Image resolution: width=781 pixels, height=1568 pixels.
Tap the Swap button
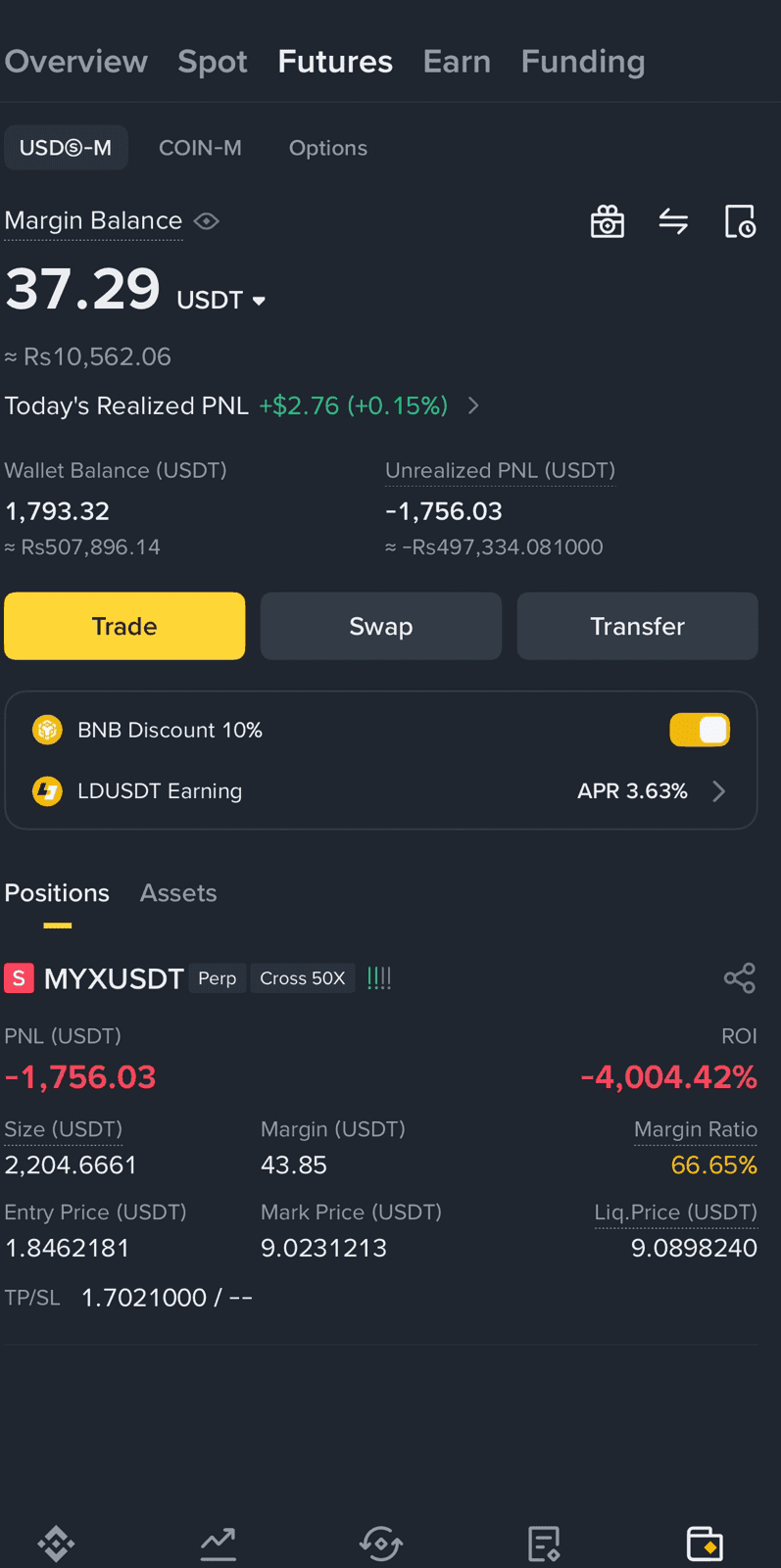(381, 626)
